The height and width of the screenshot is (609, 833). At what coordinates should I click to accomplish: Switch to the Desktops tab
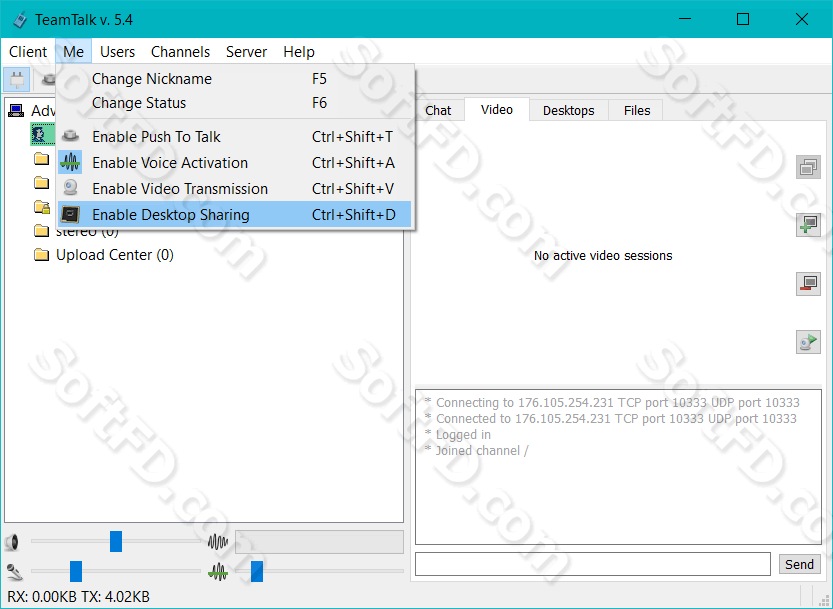[568, 111]
